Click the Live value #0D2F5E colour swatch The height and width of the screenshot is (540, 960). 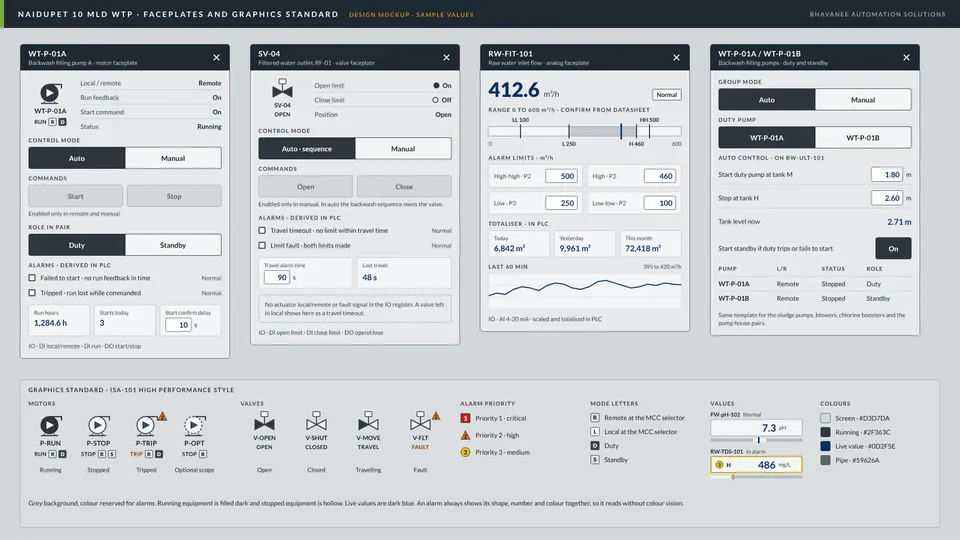[825, 446]
